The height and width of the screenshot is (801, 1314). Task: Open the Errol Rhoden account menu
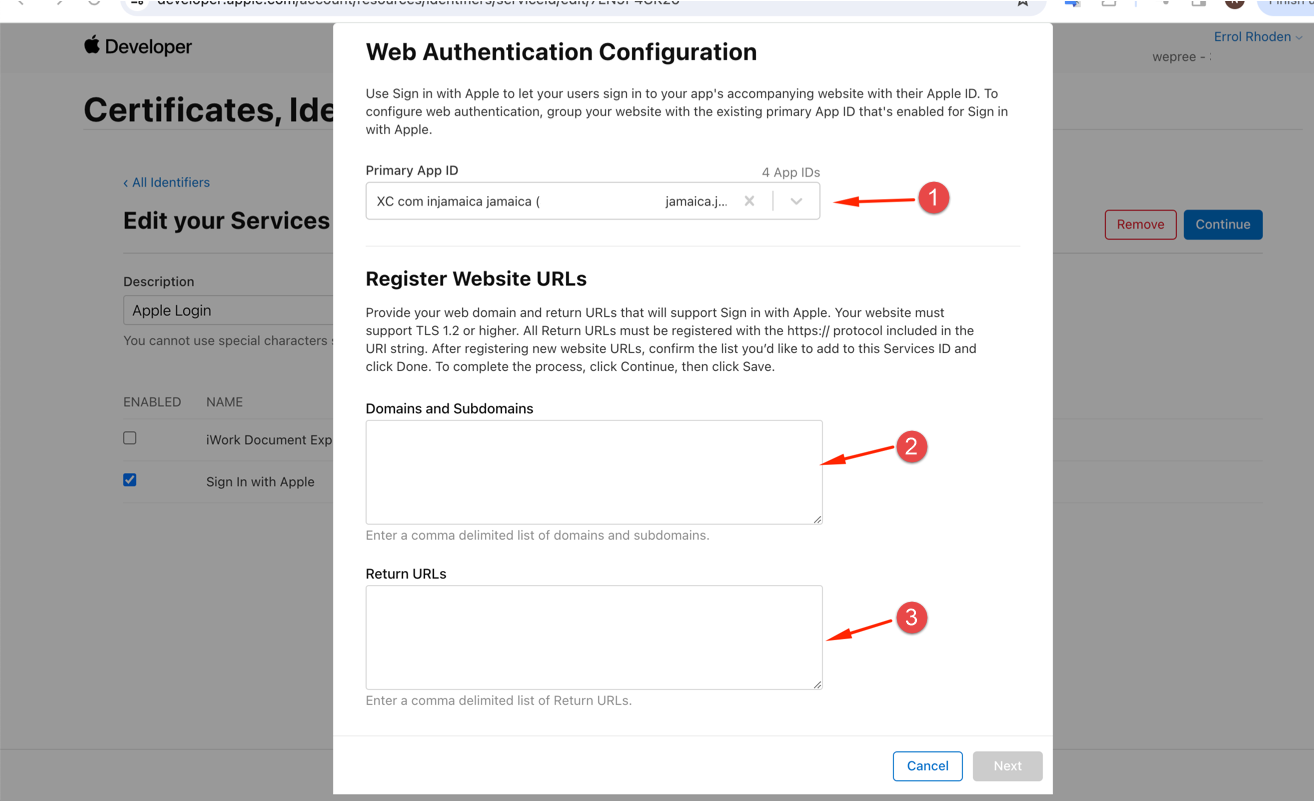(x=1257, y=37)
